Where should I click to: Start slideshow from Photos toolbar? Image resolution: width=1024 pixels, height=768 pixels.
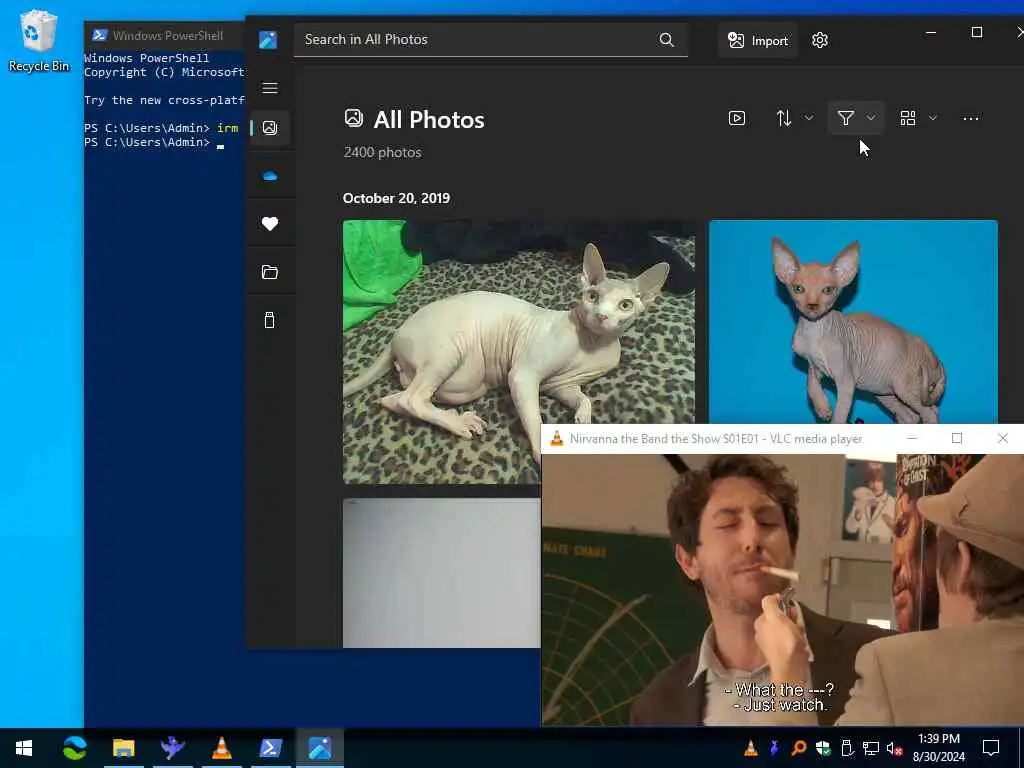pyautogui.click(x=737, y=118)
